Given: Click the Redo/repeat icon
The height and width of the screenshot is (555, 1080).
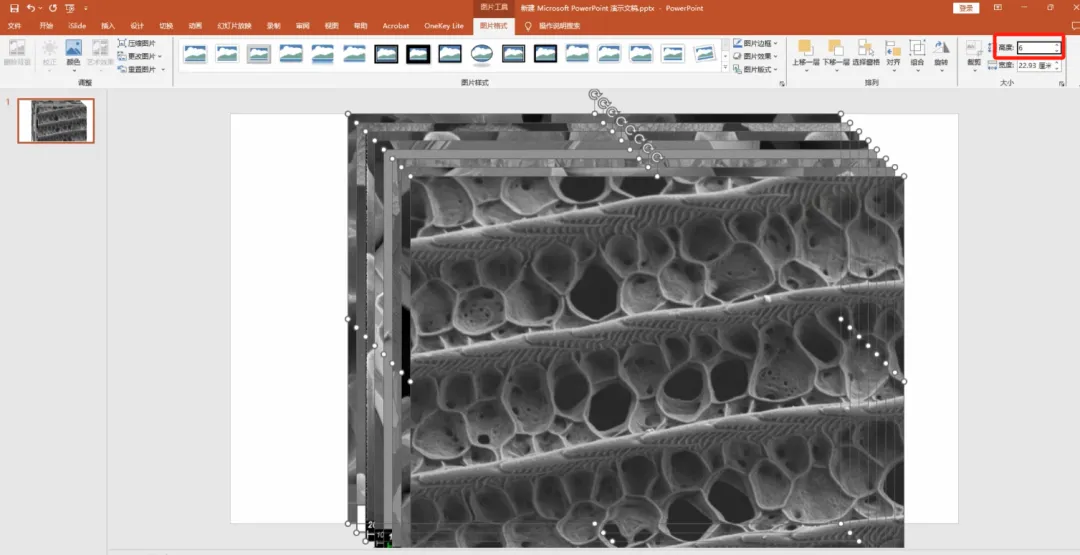Looking at the screenshot, I should 53,8.
